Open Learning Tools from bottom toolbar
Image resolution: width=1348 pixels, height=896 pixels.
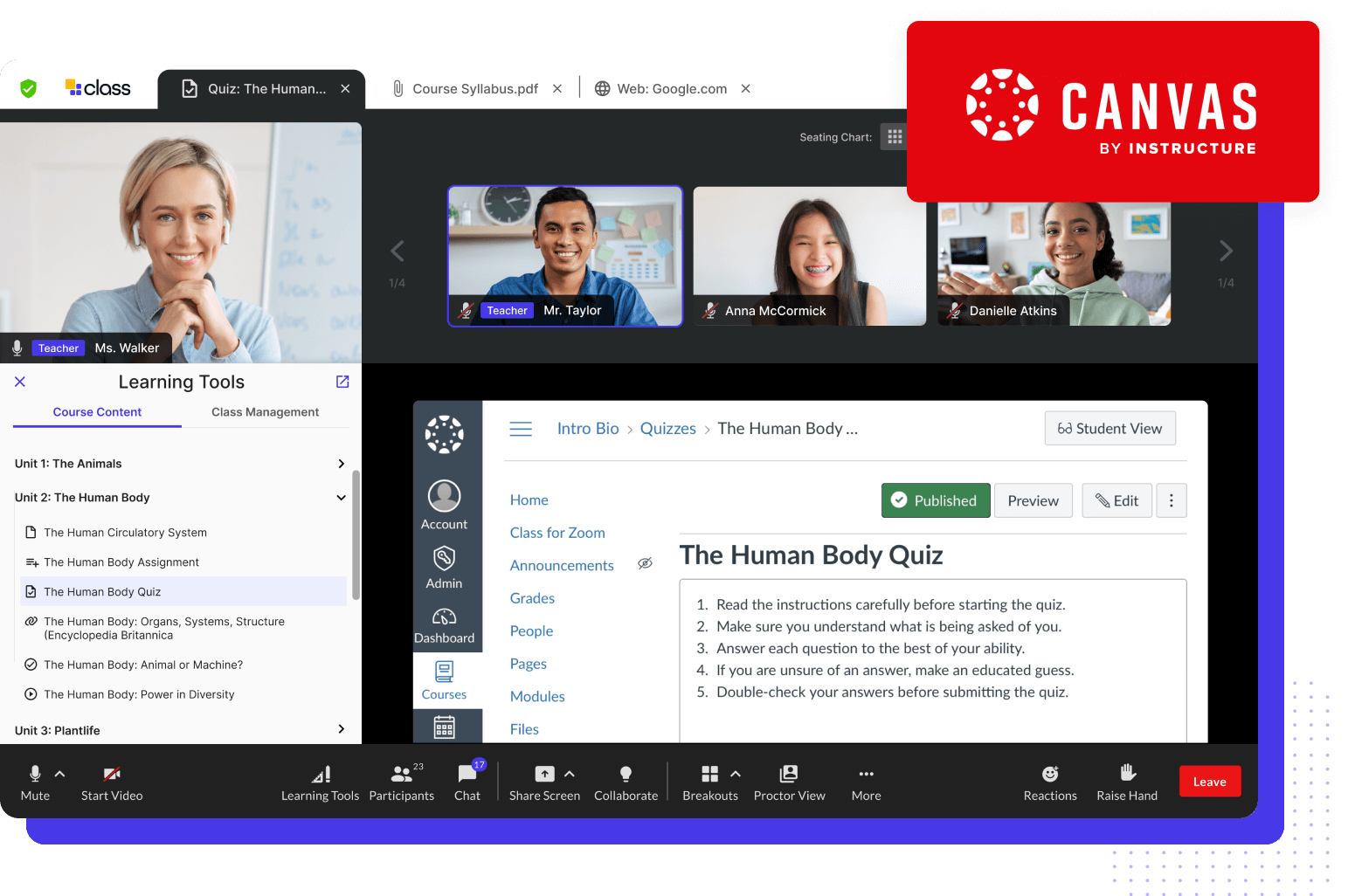320,782
